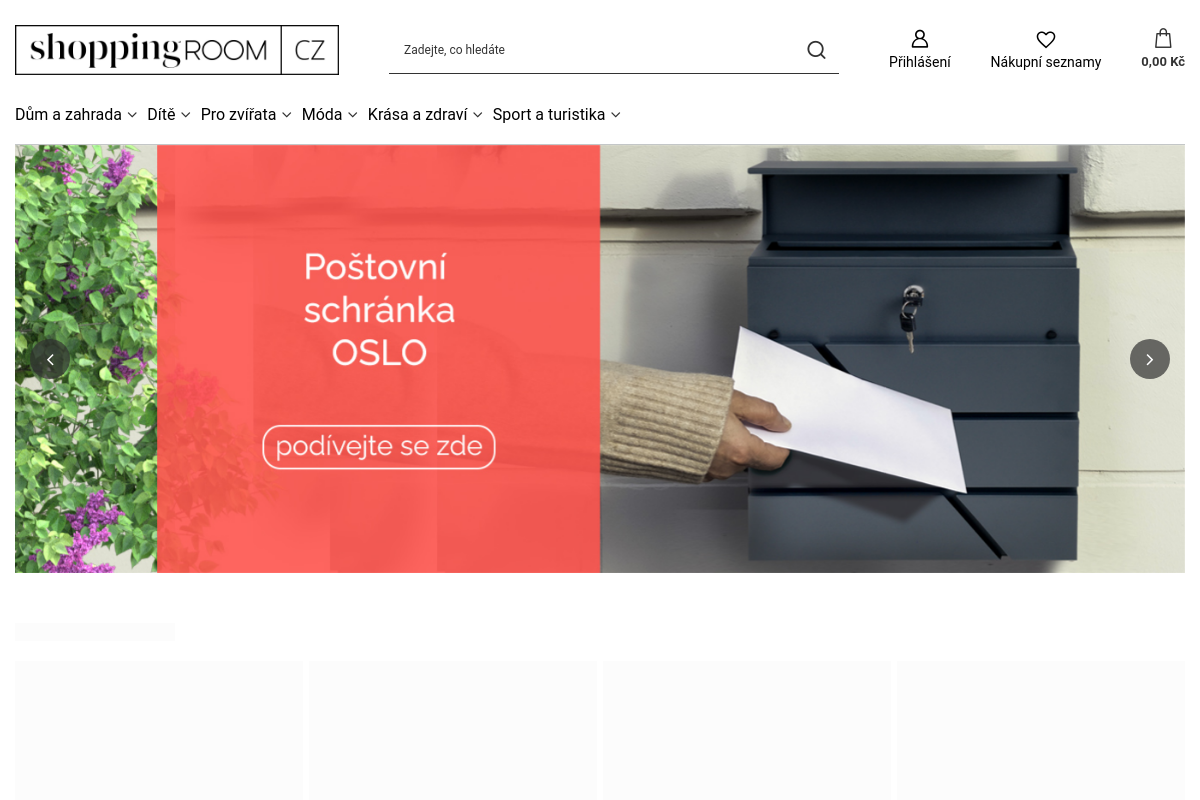Expand the Dítě category dropdown
The width and height of the screenshot is (1200, 800).
(x=169, y=115)
